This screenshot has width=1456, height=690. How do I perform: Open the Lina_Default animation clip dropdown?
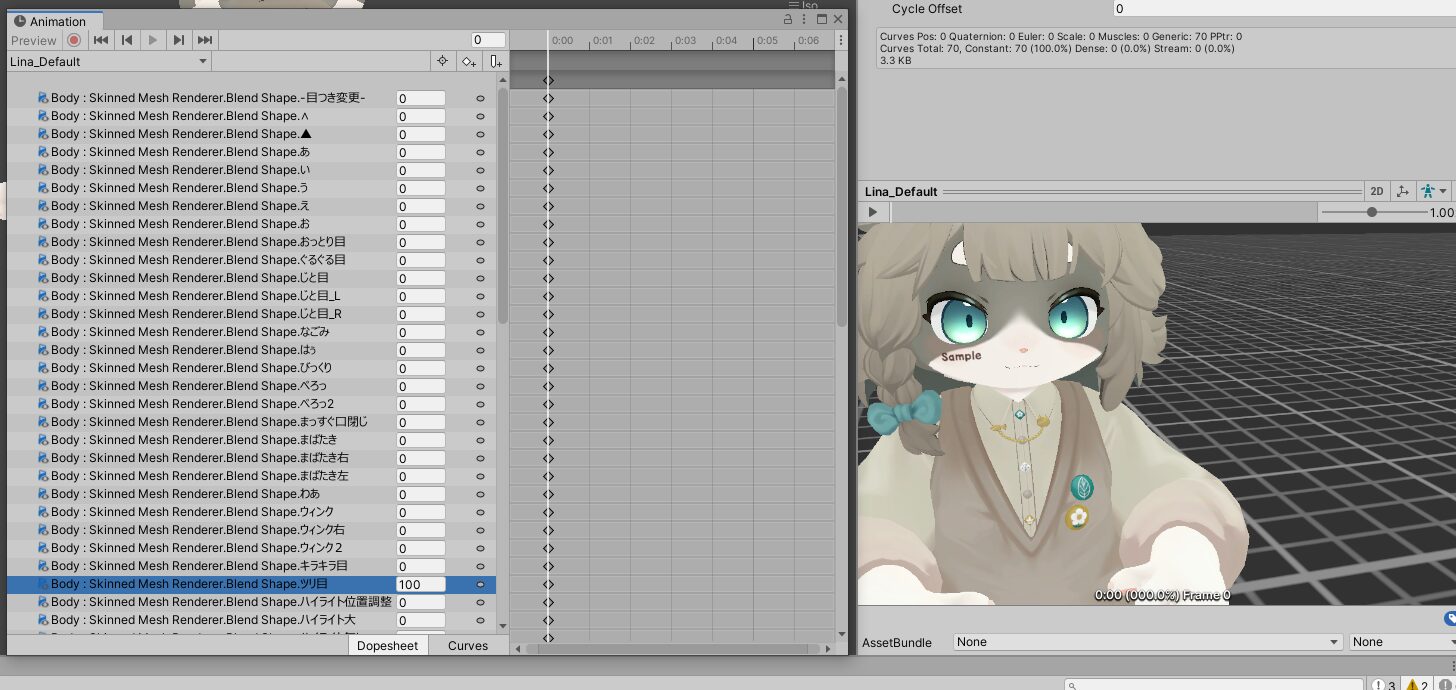point(107,60)
